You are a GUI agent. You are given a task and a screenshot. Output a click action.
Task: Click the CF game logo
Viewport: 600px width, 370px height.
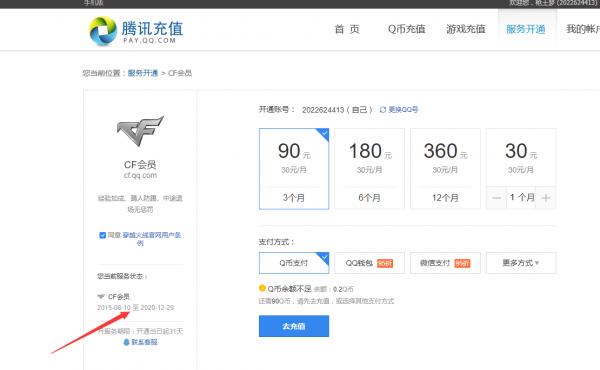click(140, 131)
